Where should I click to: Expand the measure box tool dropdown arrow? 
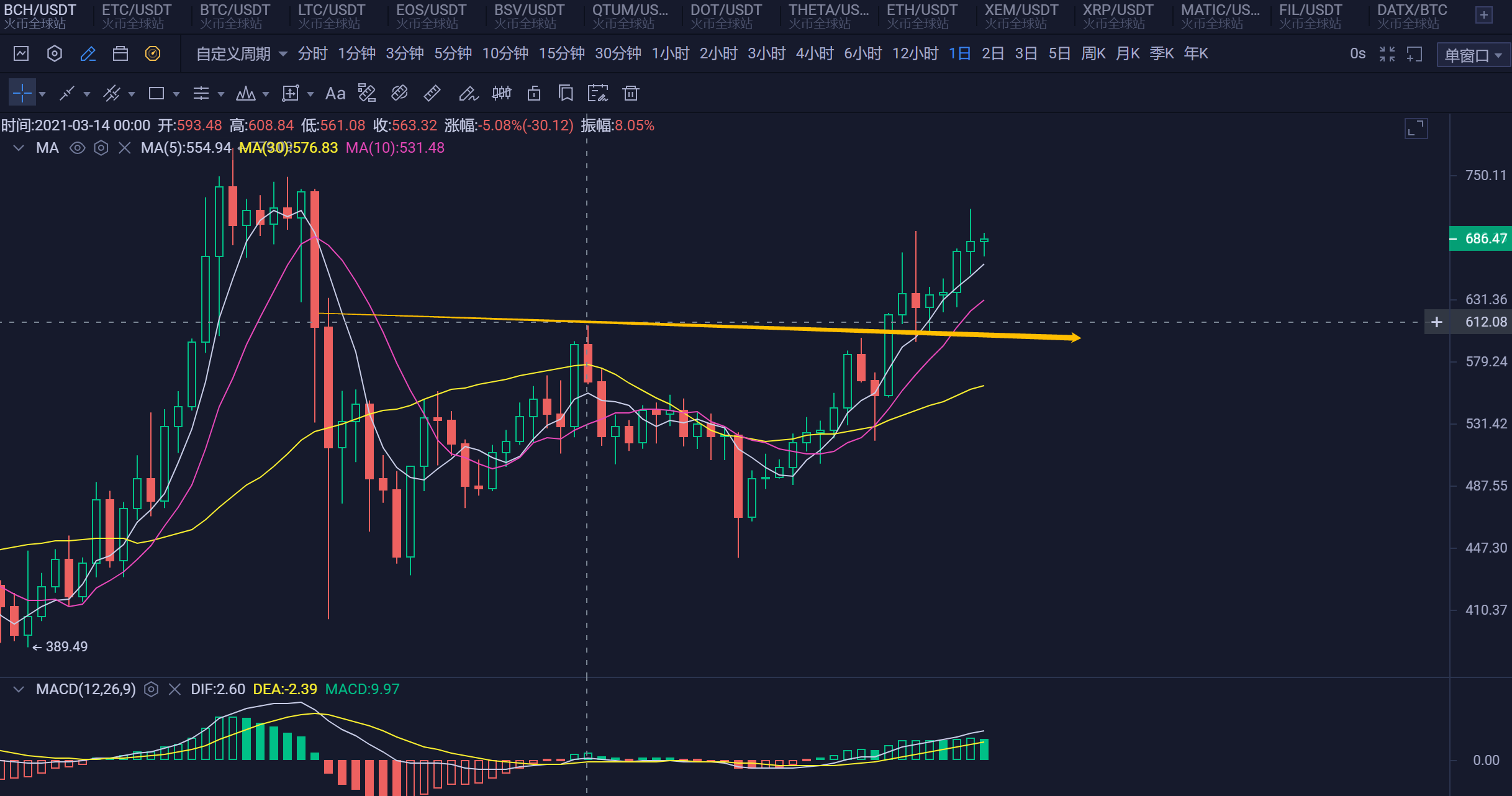[x=310, y=94]
